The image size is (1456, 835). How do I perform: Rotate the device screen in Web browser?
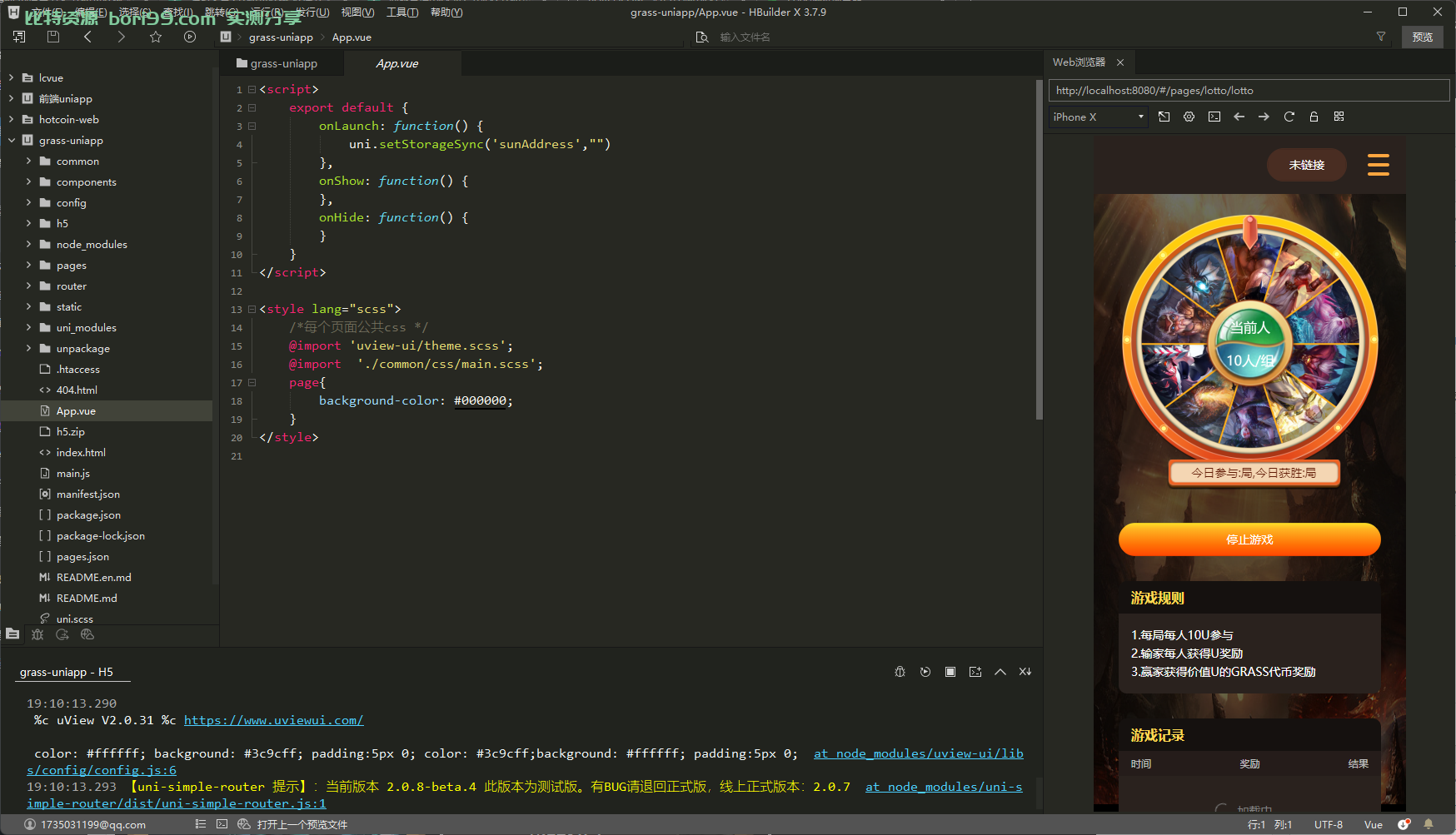(x=1164, y=117)
